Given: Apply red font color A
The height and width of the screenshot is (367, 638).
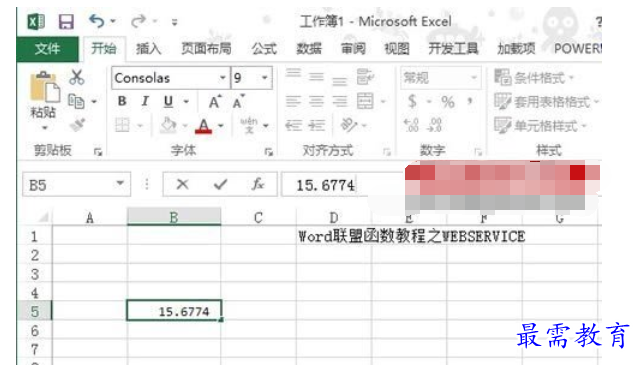Looking at the screenshot, I should [203, 126].
